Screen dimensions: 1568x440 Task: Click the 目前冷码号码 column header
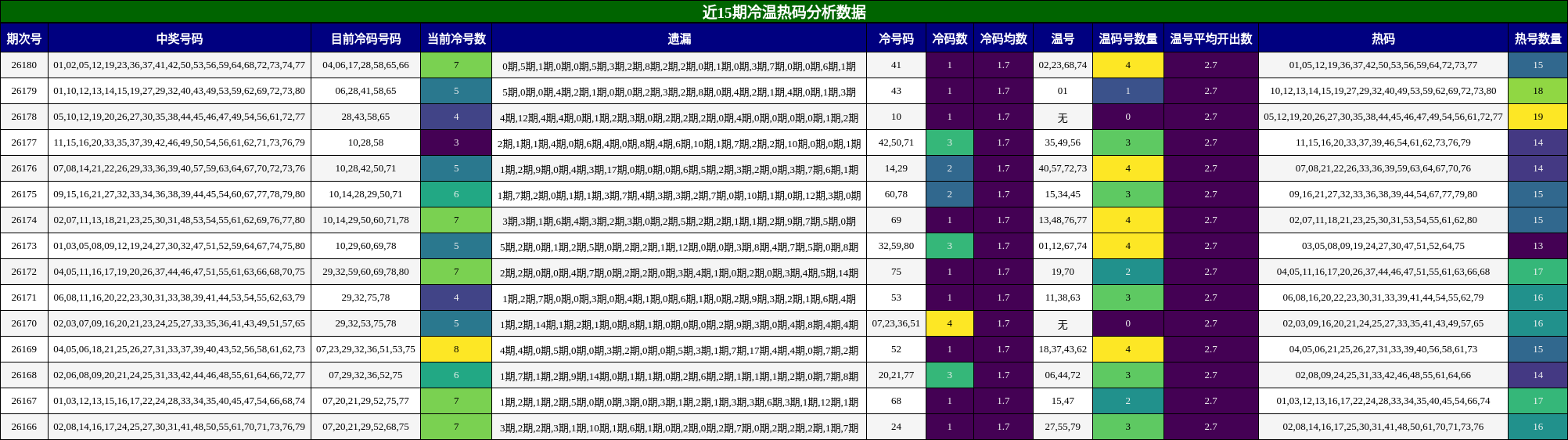tap(365, 38)
